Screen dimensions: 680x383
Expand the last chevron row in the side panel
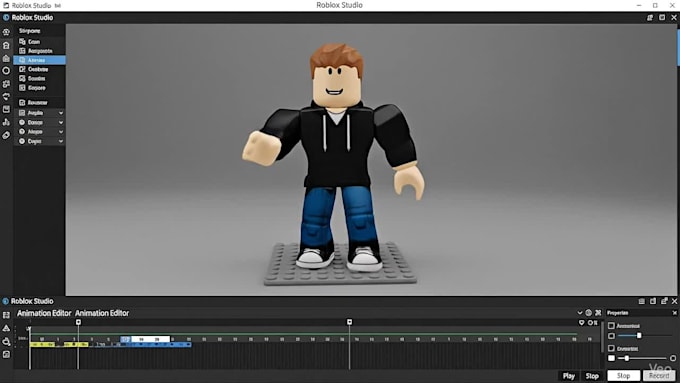39,141
